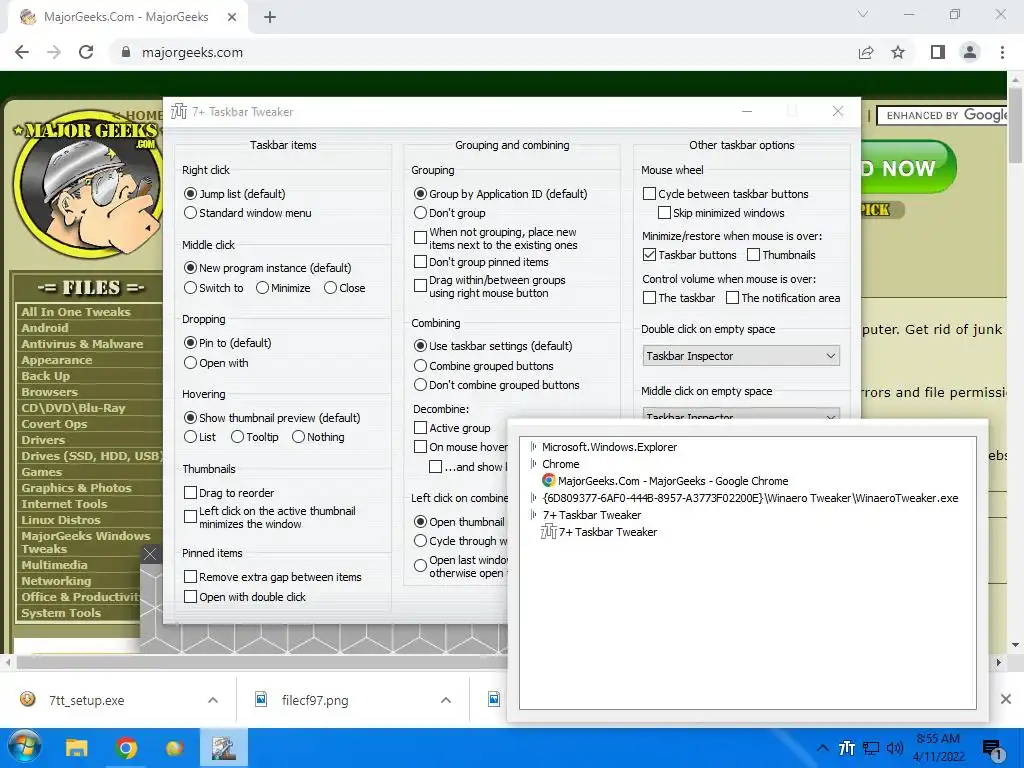Choose Tooltip for hovering

[237, 437]
